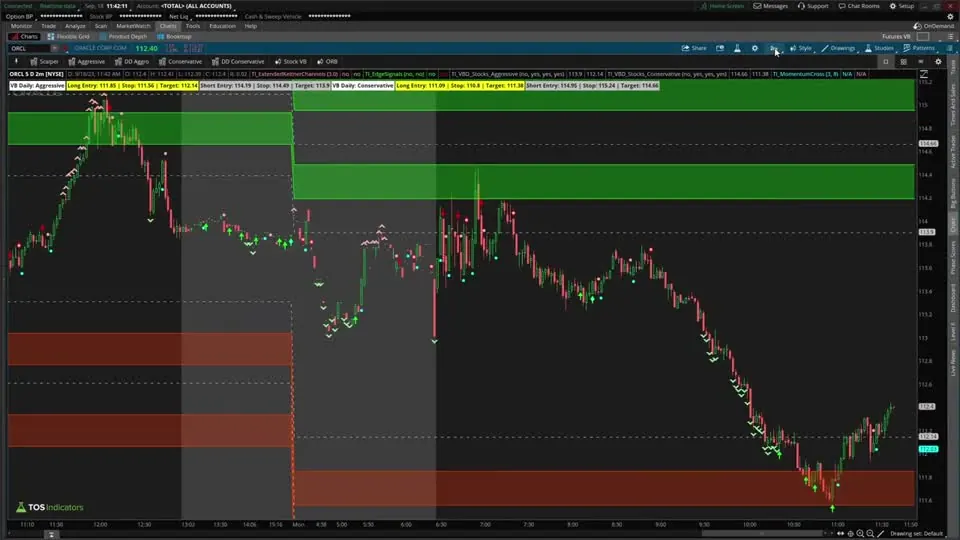Select single chart layout icon

click(885, 62)
